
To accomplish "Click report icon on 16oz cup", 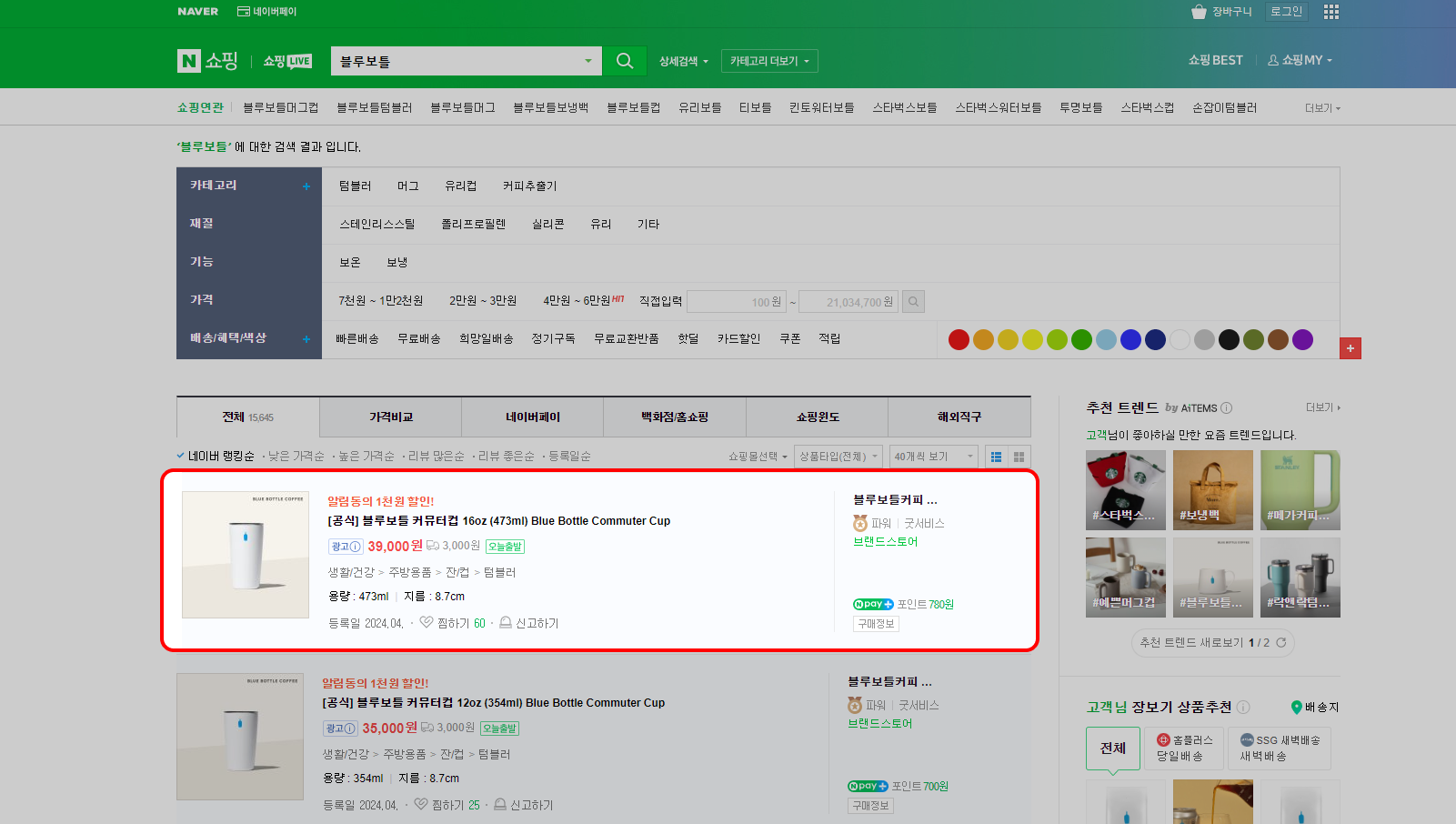I will tap(506, 623).
